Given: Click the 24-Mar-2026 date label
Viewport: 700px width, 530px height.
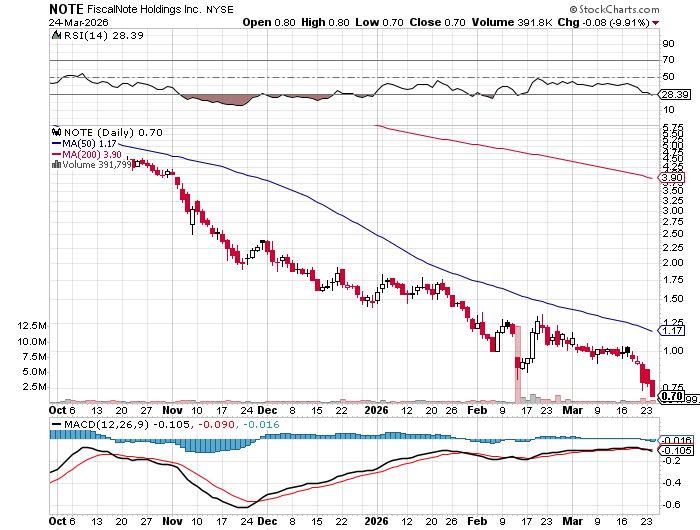Looking at the screenshot, I should [x=79, y=22].
